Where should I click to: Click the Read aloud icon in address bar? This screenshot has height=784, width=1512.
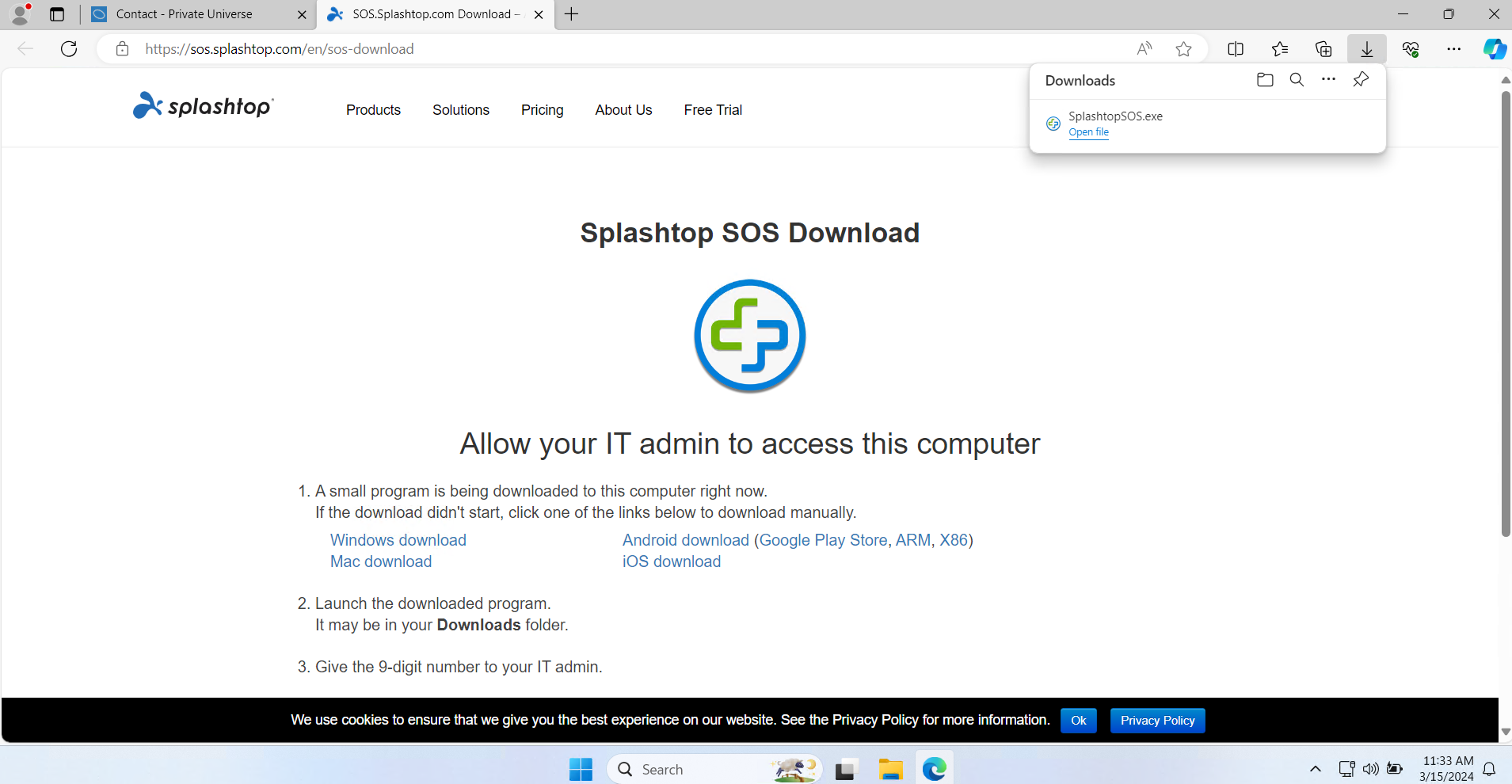[x=1144, y=49]
